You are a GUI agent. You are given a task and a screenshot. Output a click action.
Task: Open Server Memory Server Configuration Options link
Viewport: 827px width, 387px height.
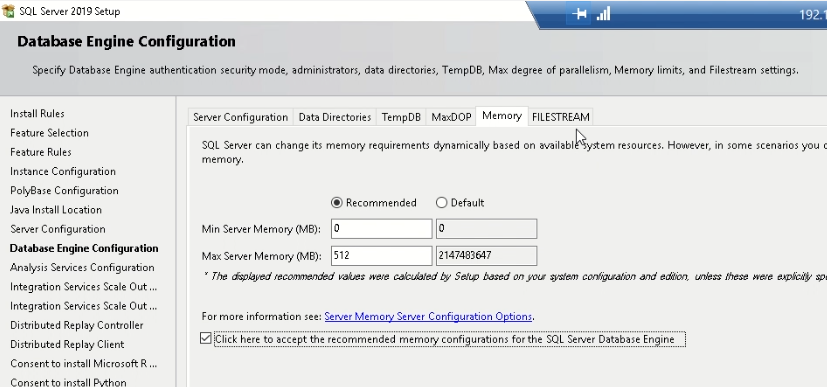pyautogui.click(x=428, y=316)
